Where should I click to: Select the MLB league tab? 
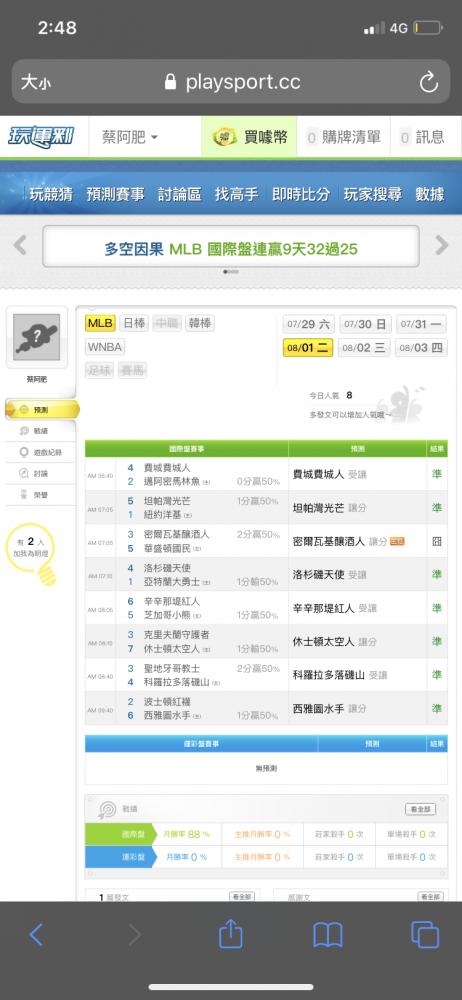tap(100, 323)
